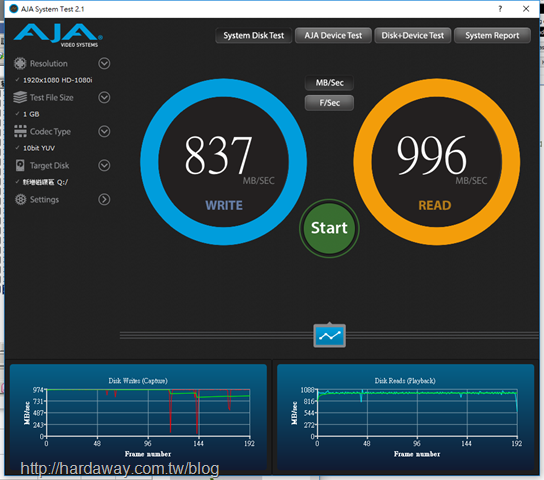Viewport: 544px width, 480px height.
Task: Click the Resolution monitor icon
Action: (x=20, y=63)
